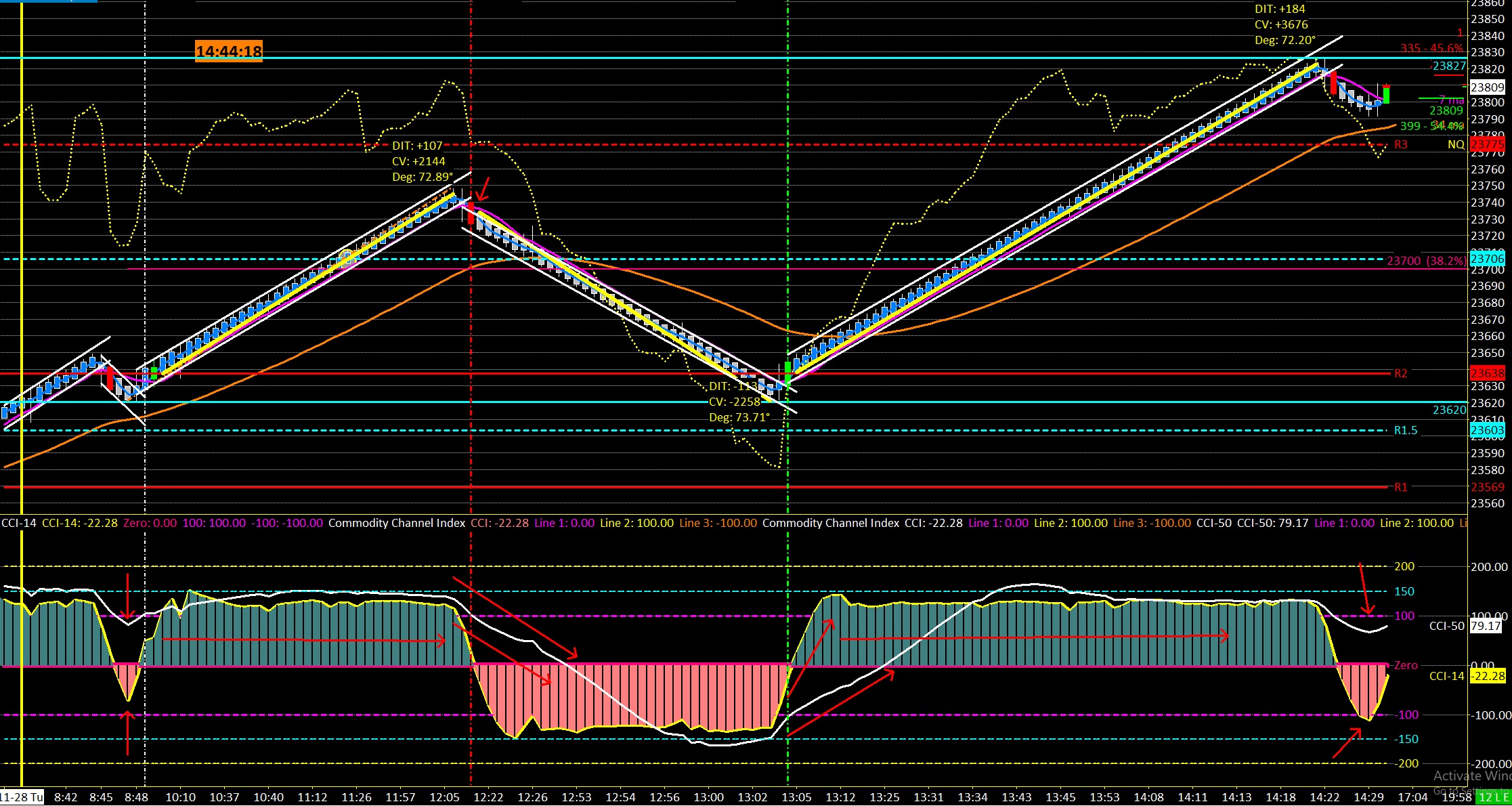Select the CCI-50 study label in header
The height and width of the screenshot is (806, 1512).
tap(1214, 523)
